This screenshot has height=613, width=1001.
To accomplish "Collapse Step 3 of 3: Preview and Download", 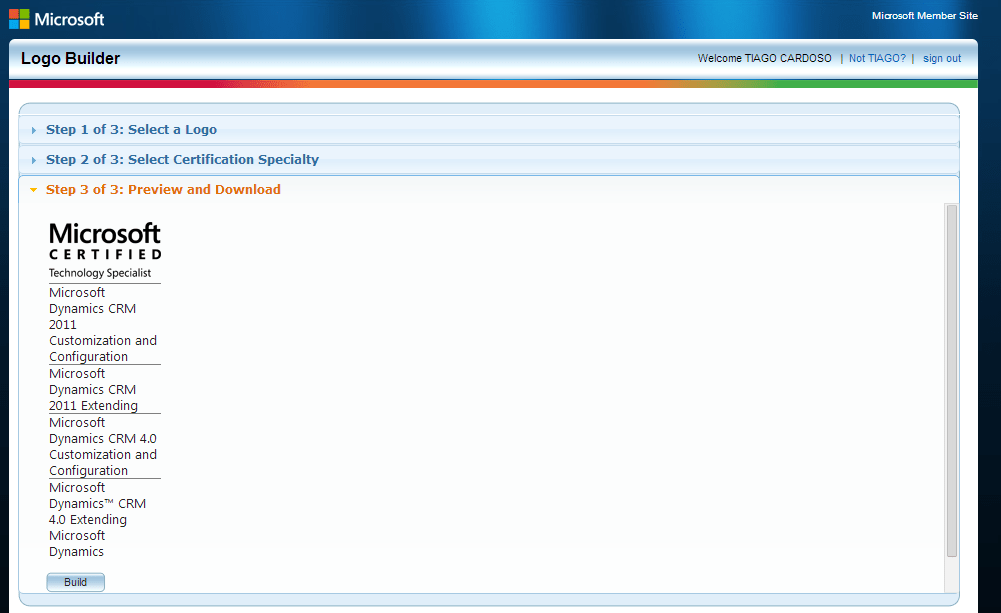I will click(163, 189).
